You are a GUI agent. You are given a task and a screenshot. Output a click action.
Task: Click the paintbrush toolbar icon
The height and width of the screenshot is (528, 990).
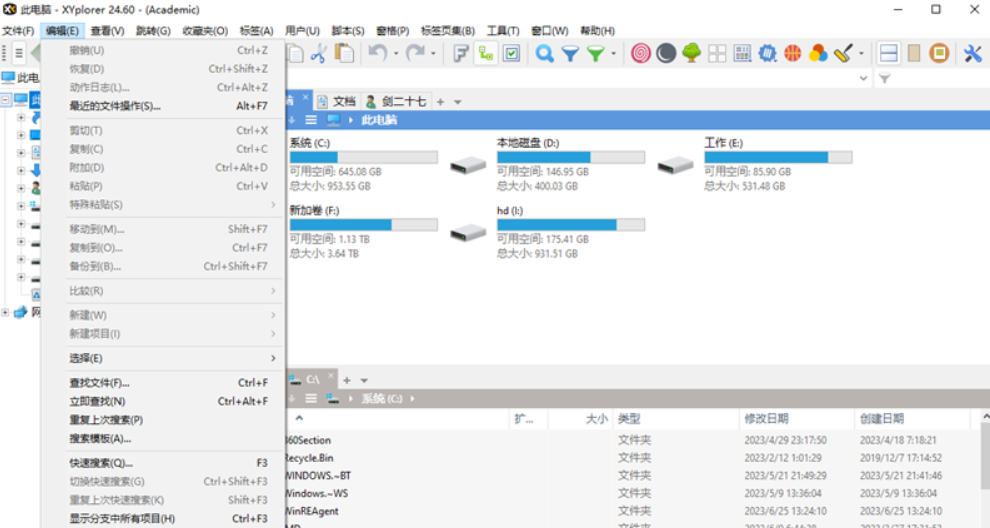click(x=843, y=54)
